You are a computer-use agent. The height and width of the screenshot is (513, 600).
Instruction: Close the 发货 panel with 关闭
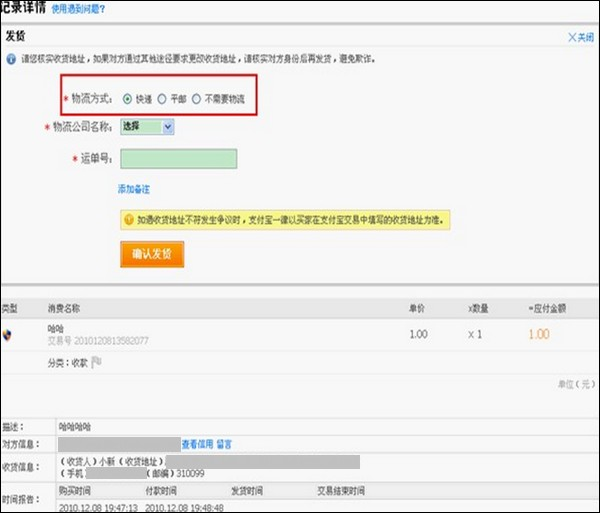[580, 37]
